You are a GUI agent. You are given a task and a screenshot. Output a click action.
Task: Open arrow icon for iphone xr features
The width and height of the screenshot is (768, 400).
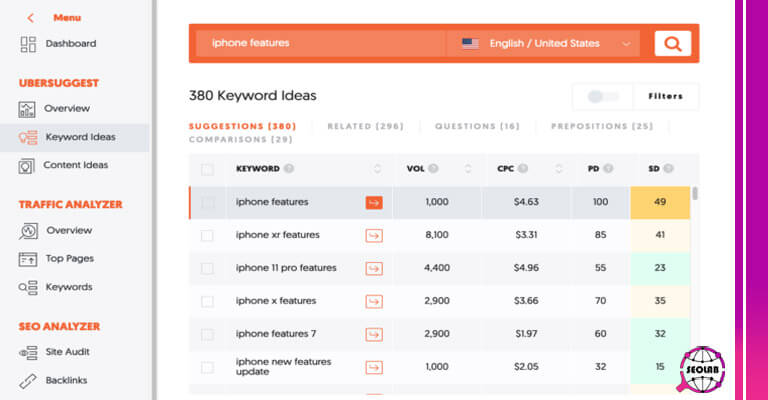(x=374, y=235)
